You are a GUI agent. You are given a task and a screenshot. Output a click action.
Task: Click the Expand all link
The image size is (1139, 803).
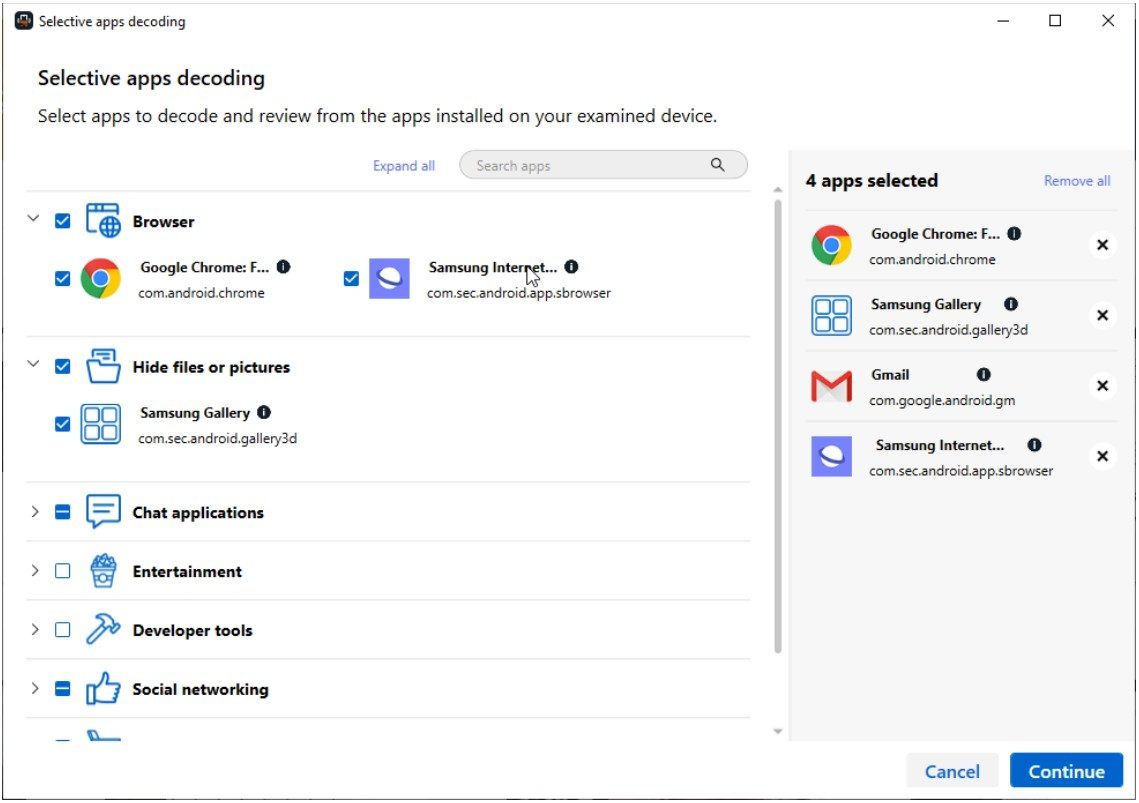pos(404,166)
